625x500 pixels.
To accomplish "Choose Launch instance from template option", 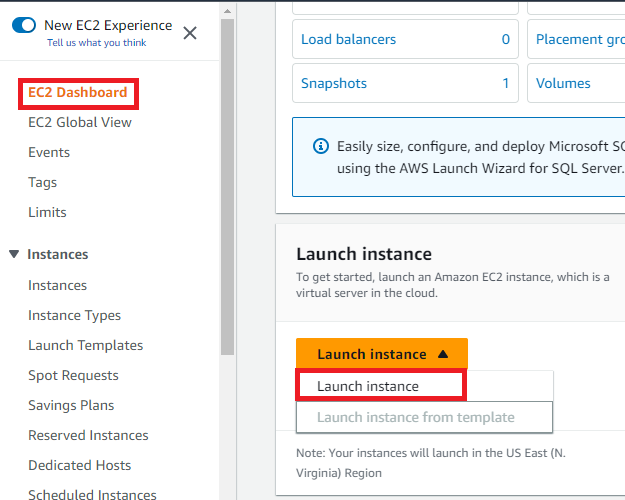I will coord(415,417).
